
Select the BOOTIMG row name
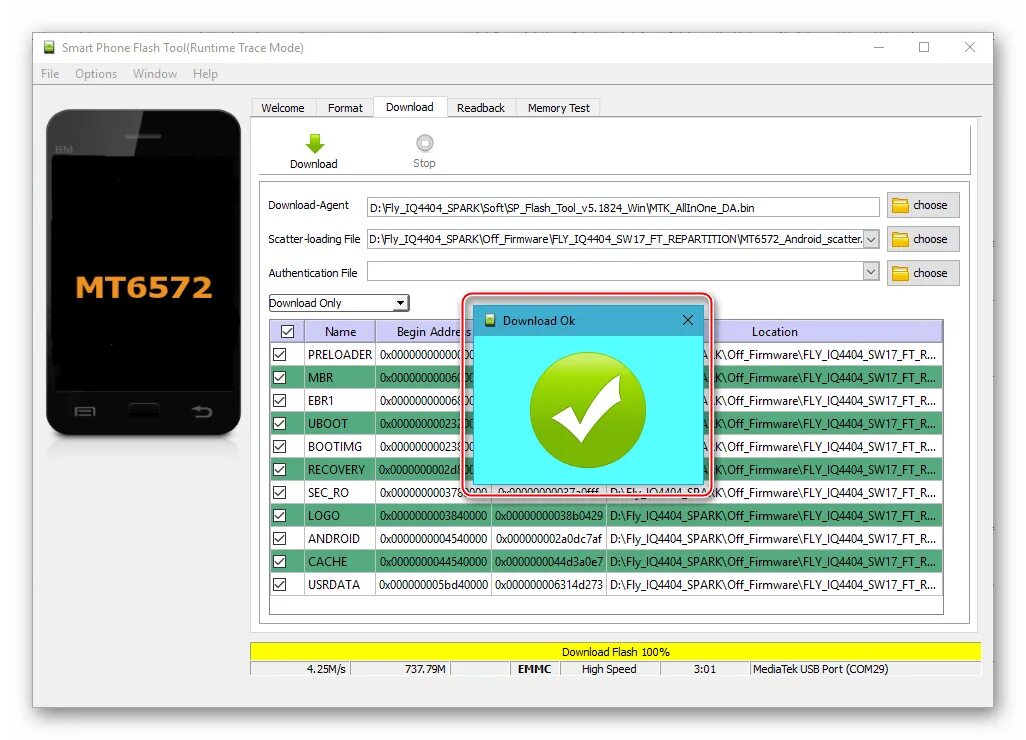[x=334, y=446]
